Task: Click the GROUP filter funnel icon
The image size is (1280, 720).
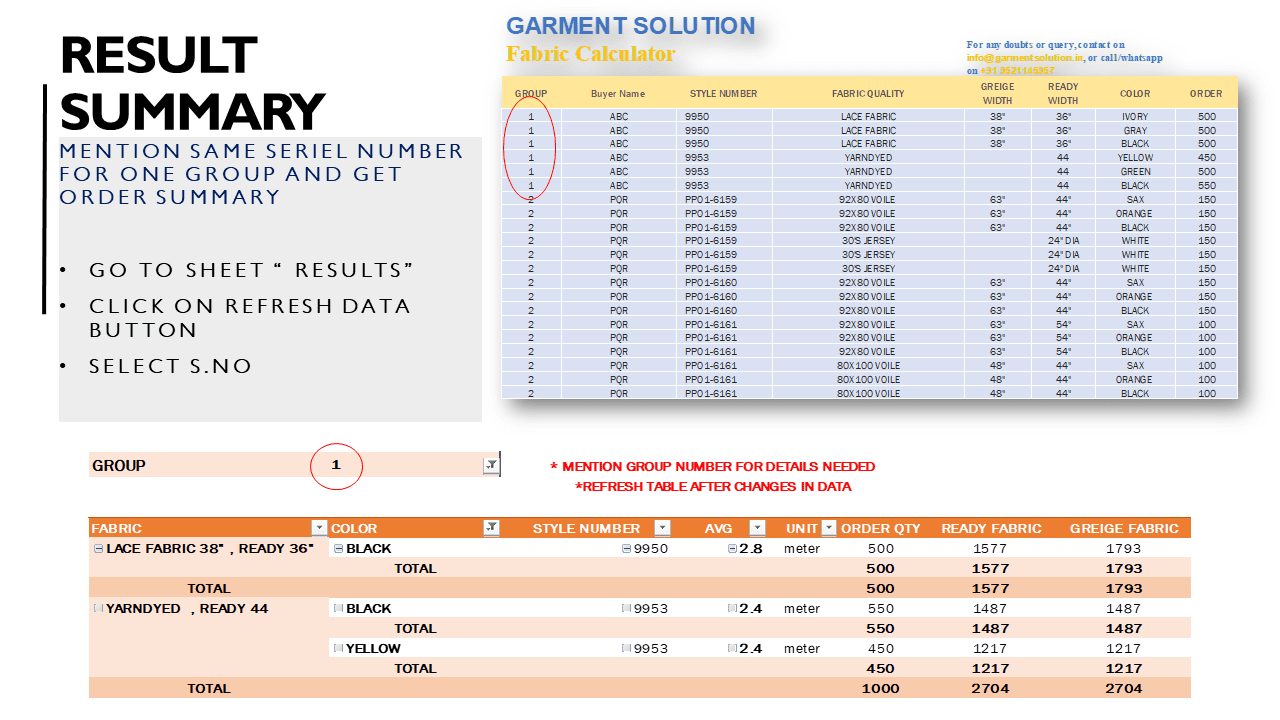Action: tap(490, 464)
